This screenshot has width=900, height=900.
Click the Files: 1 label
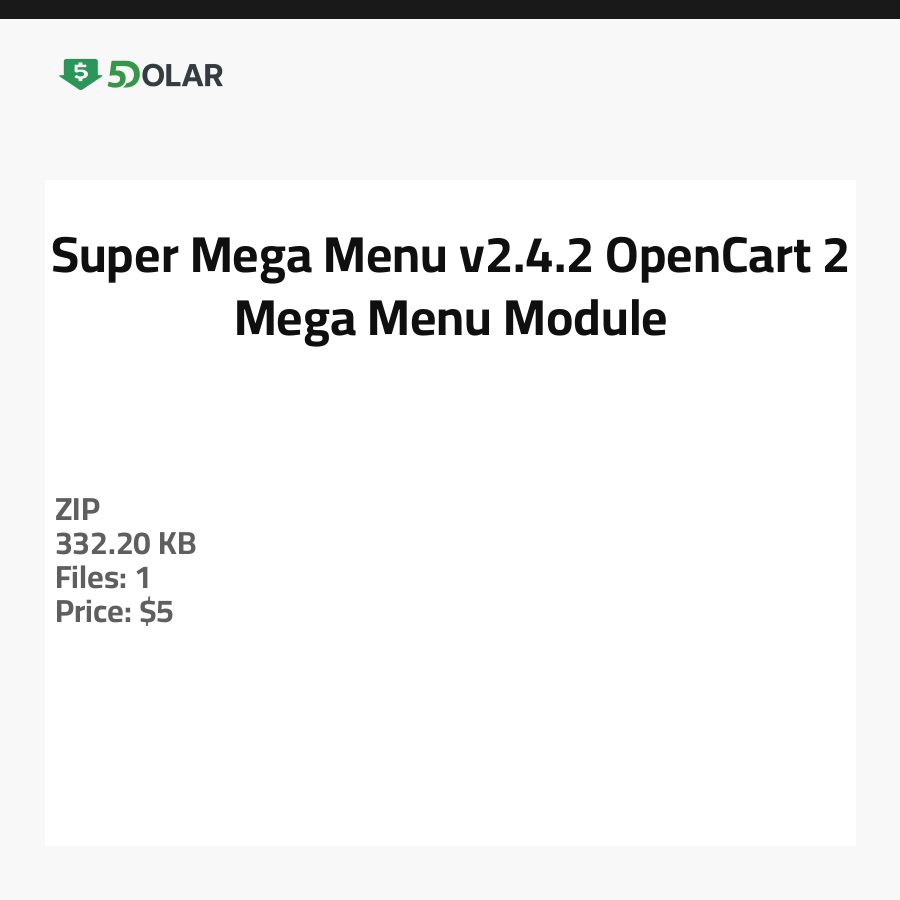[103, 578]
